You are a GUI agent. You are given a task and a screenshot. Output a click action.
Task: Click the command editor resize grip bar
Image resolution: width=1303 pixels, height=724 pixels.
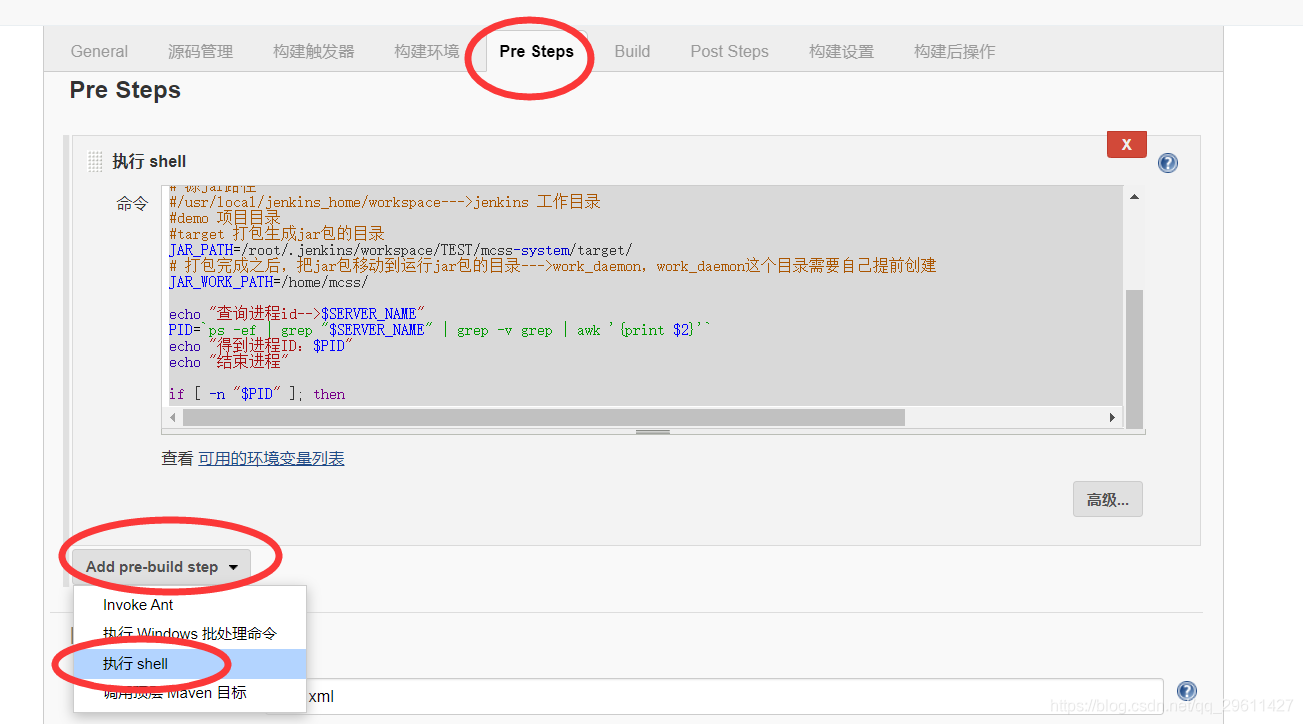(x=653, y=432)
